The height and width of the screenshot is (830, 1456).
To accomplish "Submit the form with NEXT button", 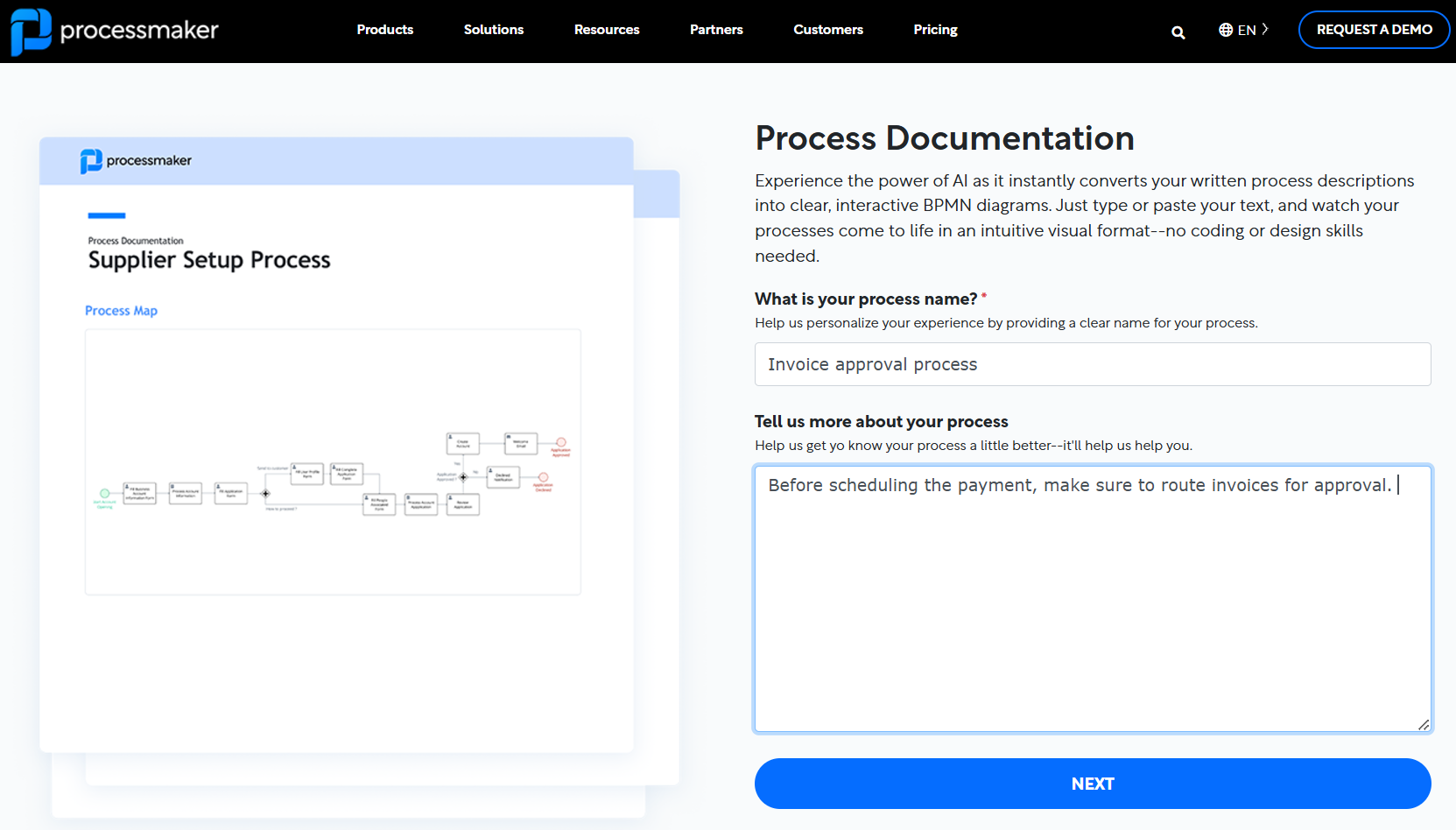I will coord(1093,784).
